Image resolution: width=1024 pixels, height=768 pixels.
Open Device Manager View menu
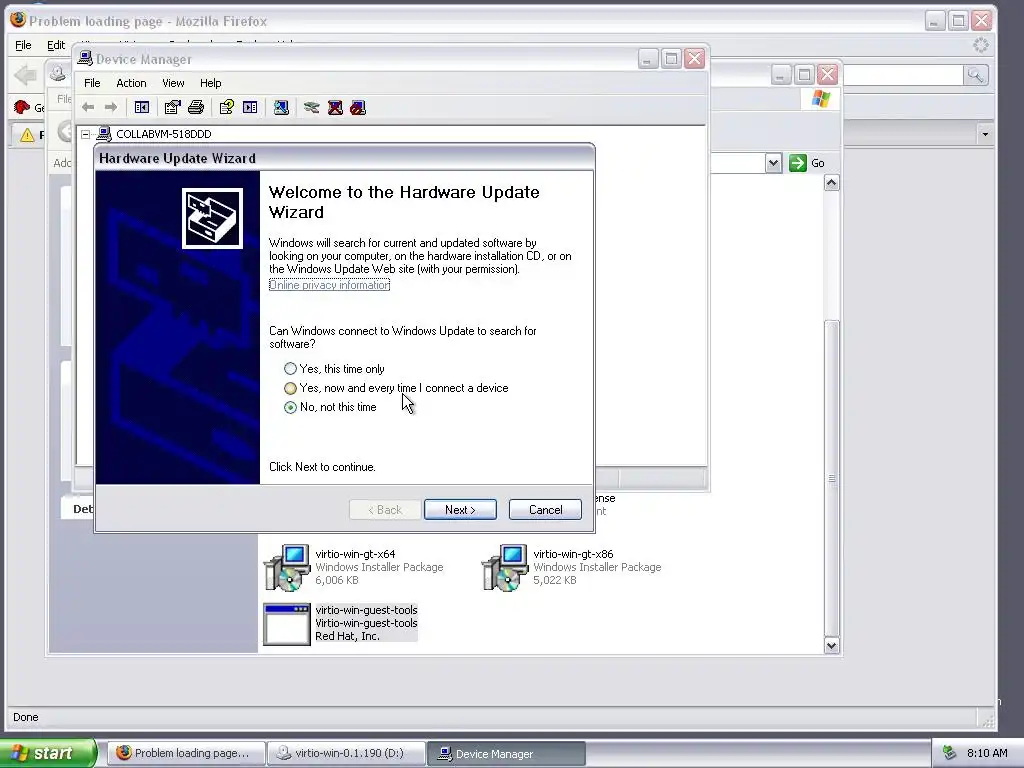pos(173,83)
